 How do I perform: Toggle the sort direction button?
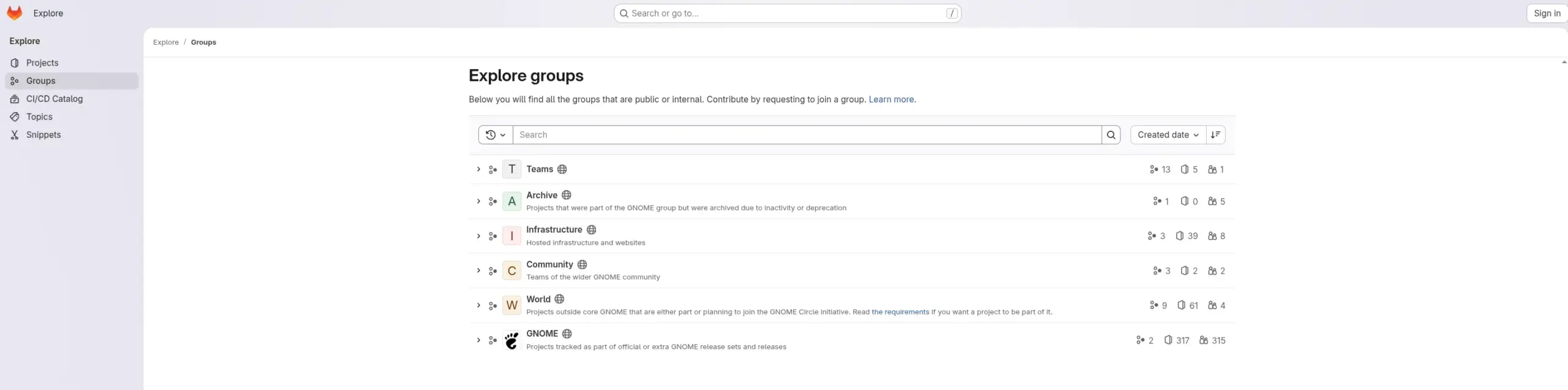click(1215, 135)
